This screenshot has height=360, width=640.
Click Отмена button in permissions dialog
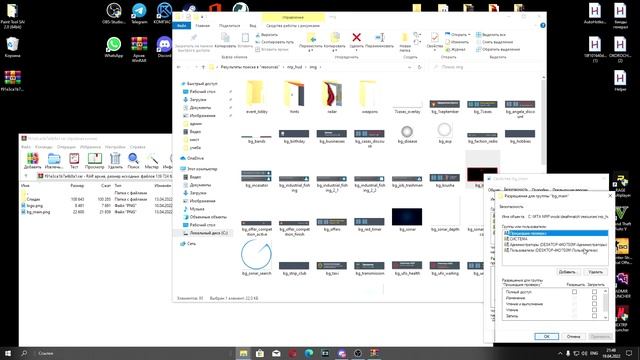pyautogui.click(x=573, y=336)
